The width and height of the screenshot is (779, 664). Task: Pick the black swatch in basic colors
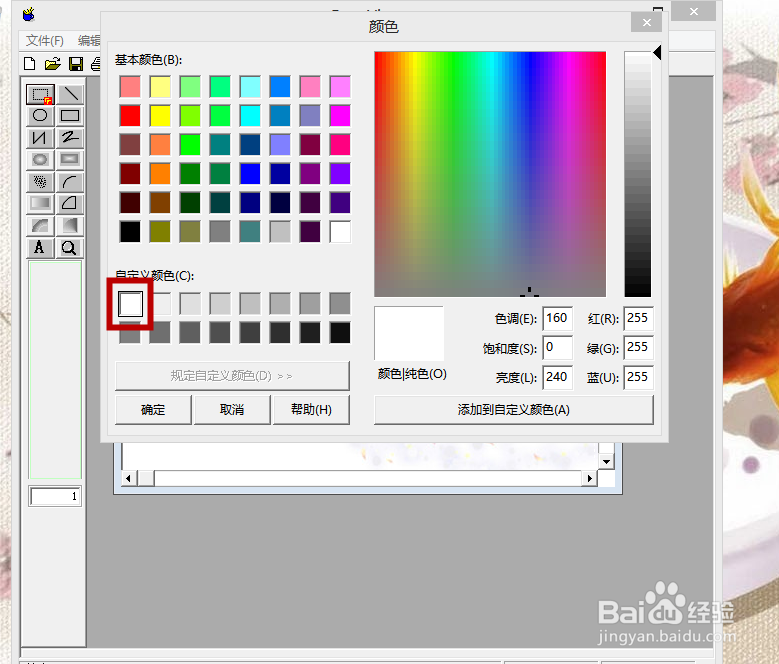(130, 232)
